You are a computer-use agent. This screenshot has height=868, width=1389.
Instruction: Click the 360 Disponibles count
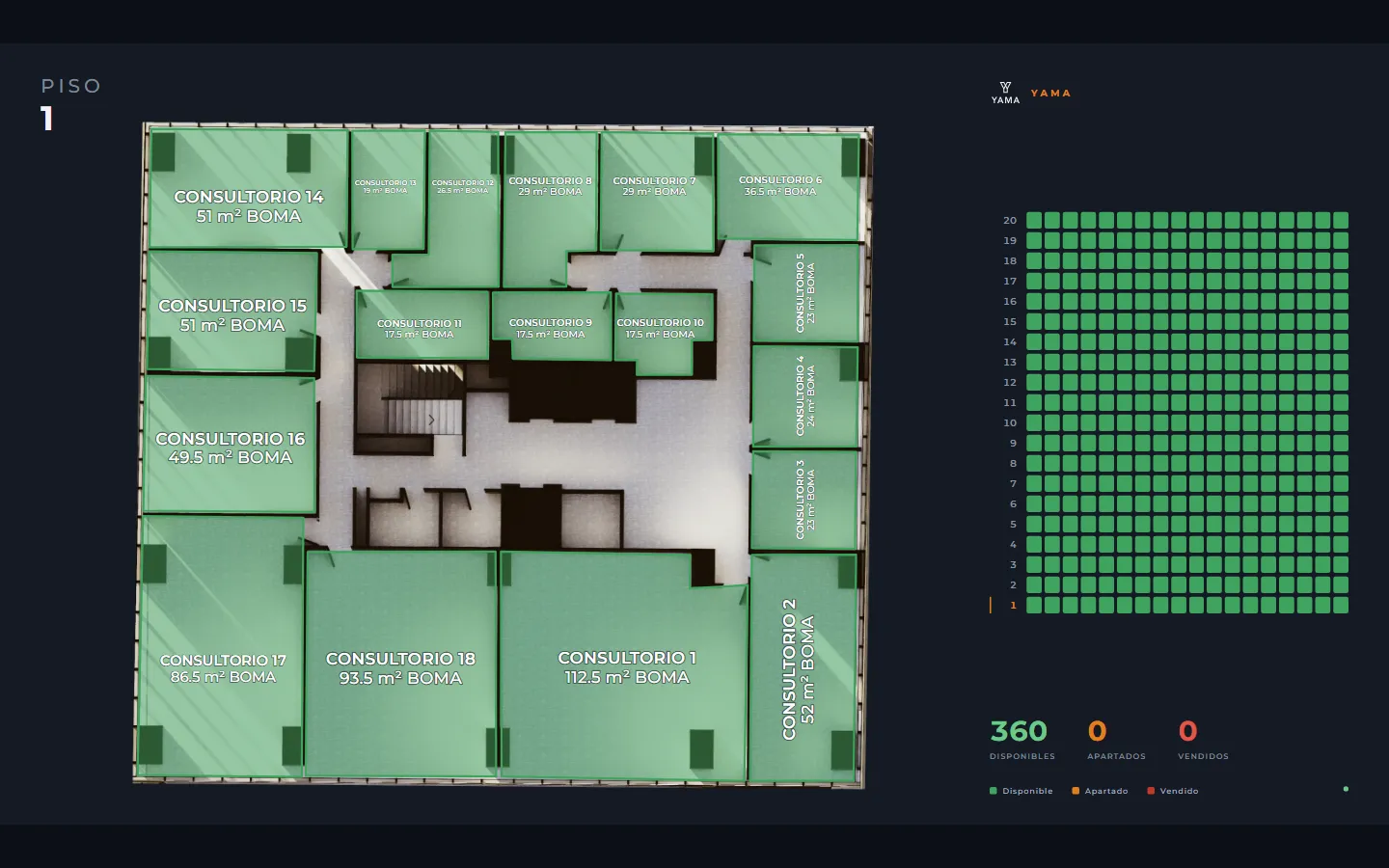click(x=1020, y=732)
